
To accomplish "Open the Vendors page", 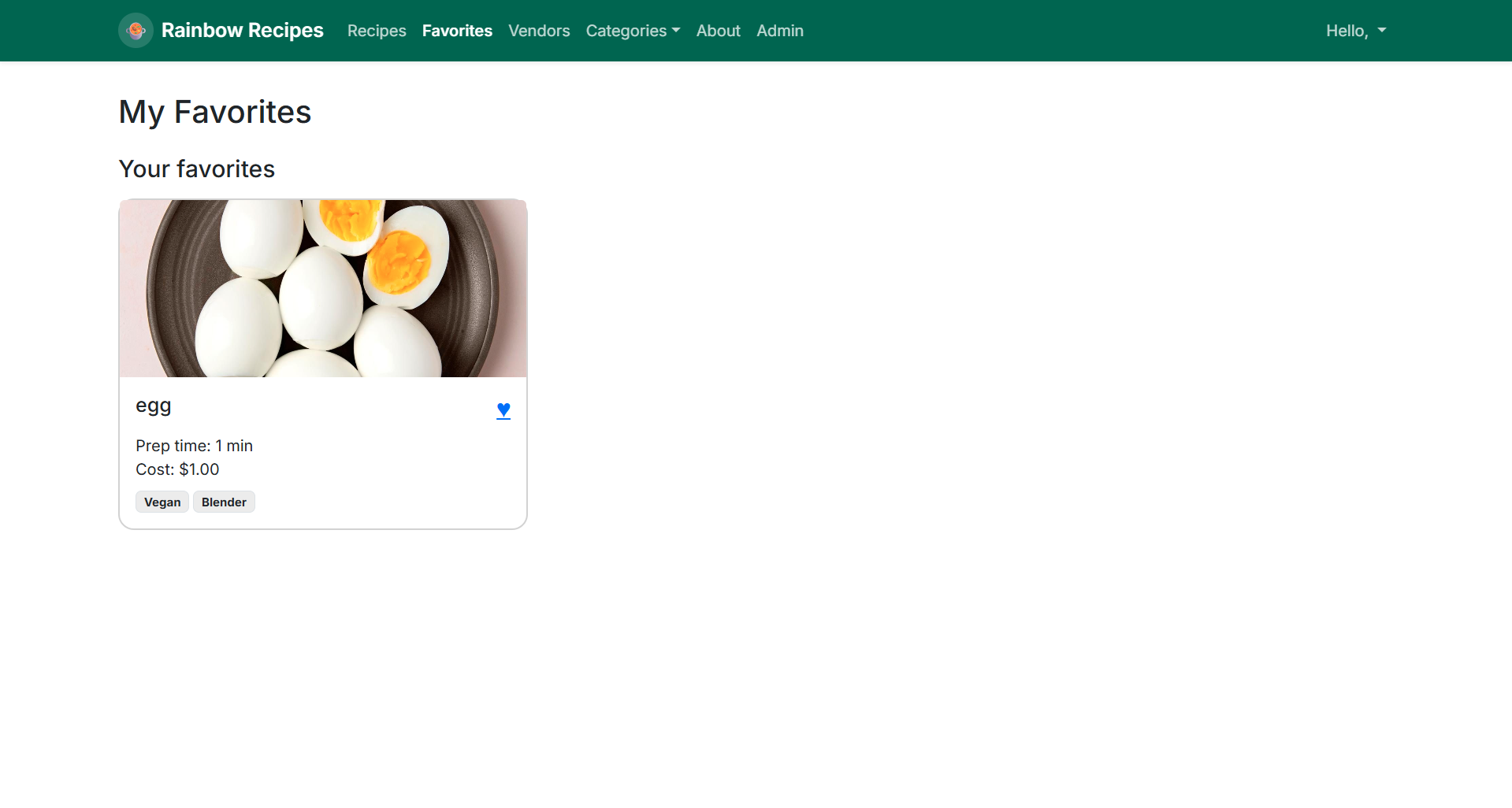I will coord(539,31).
